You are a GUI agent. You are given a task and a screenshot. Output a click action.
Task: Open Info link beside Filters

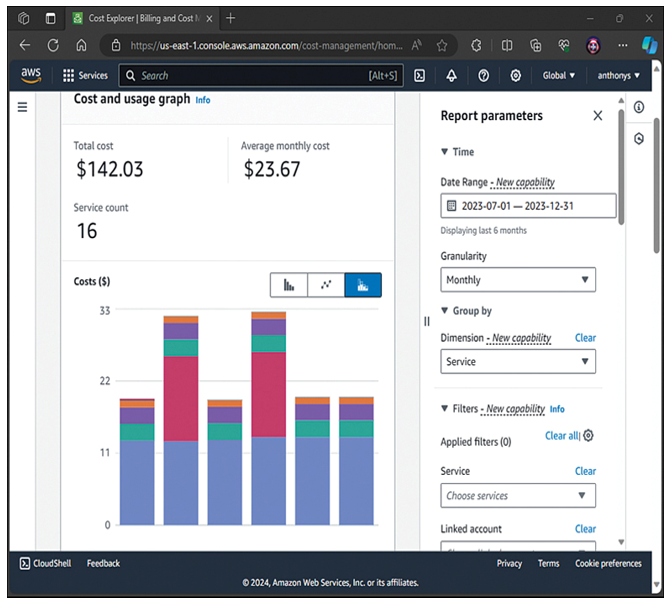point(557,409)
